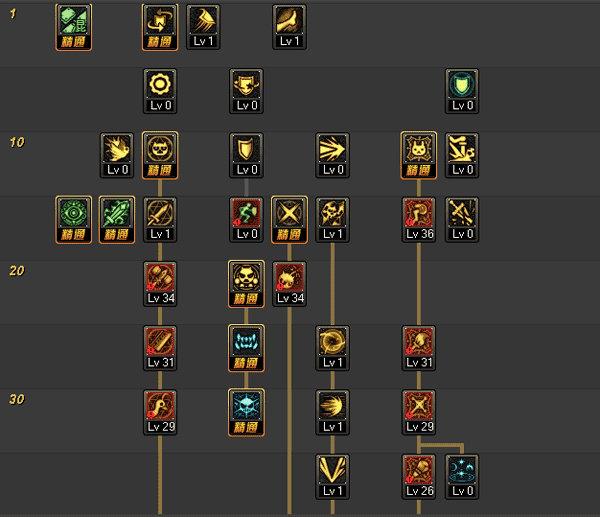The image size is (600, 517).
Task: Click the triple arrow skill icon
Action: tap(333, 155)
